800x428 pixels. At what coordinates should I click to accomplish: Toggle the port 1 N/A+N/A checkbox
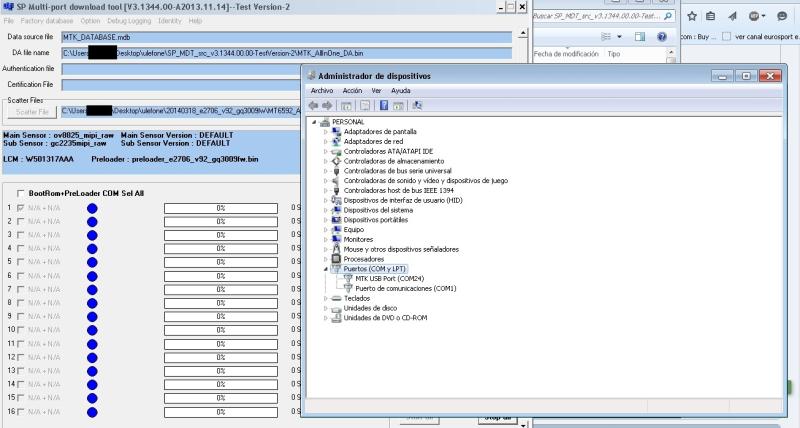(x=20, y=208)
